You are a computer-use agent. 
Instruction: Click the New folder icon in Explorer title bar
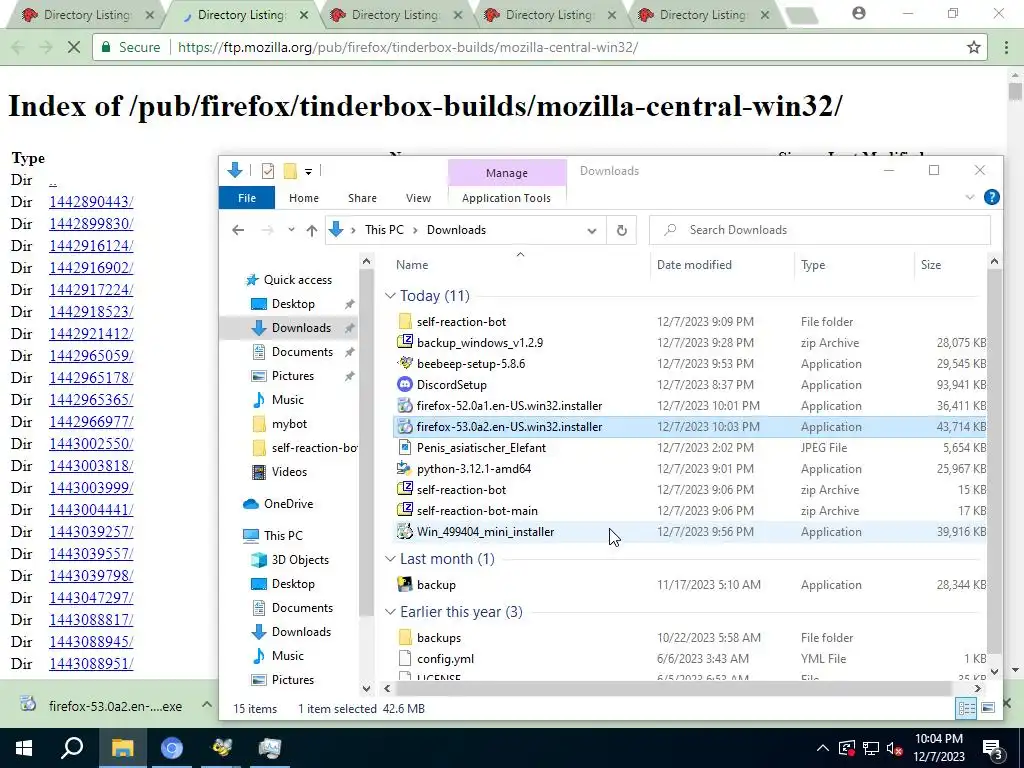pyautogui.click(x=290, y=171)
